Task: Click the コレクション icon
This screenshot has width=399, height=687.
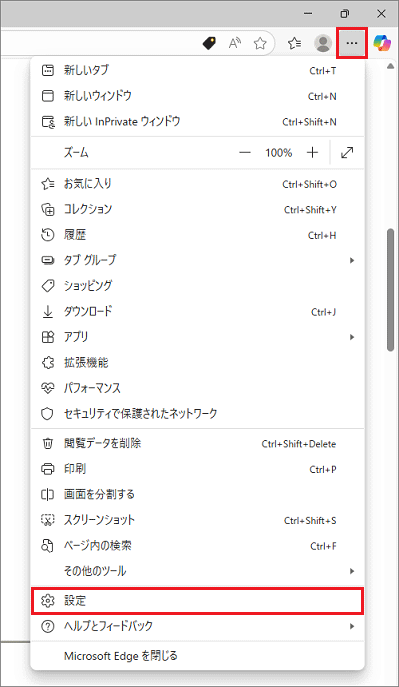Action: tap(47, 209)
